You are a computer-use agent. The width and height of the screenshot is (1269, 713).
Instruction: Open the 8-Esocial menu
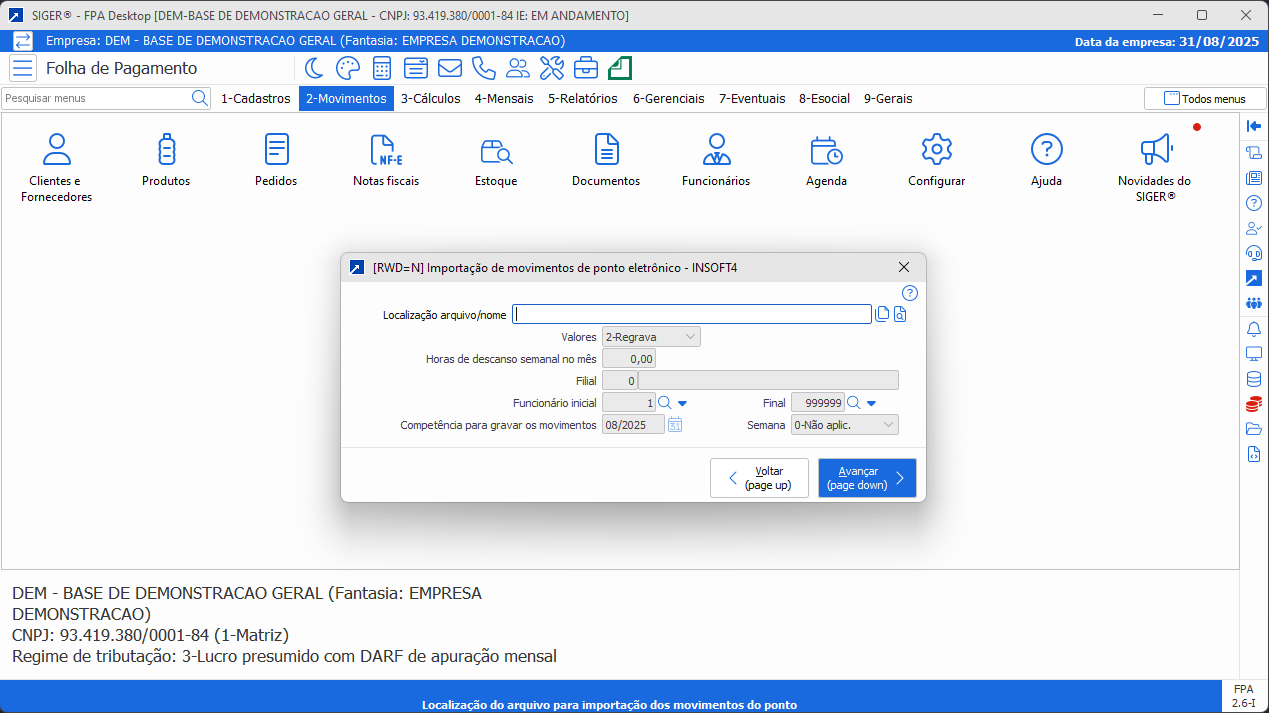coord(825,99)
